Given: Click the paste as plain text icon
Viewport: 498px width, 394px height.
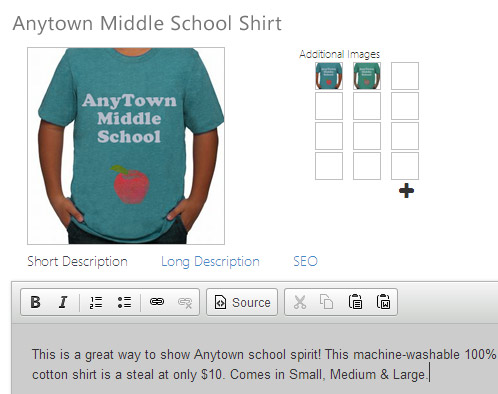Looking at the screenshot, I should click(x=355, y=302).
